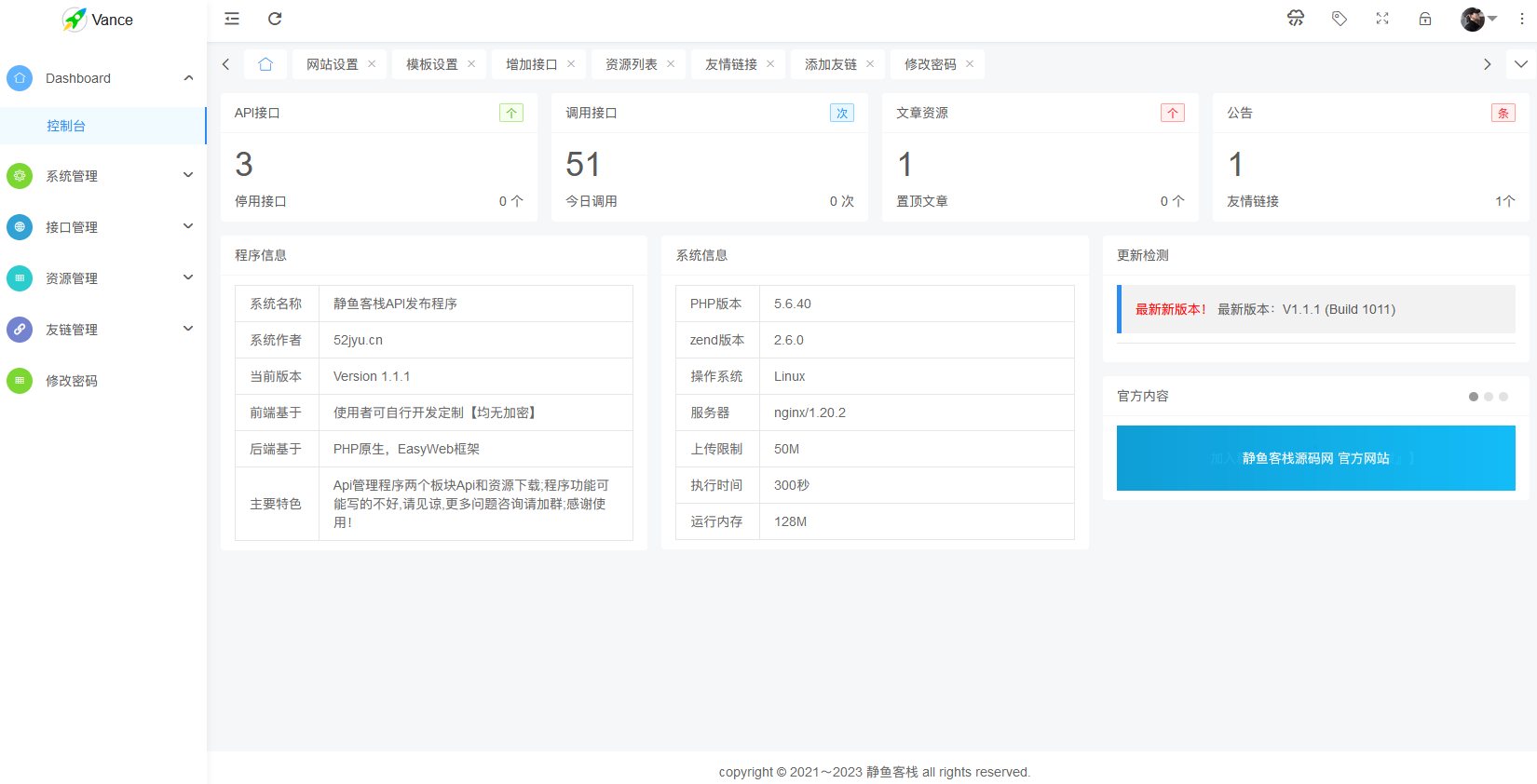Viewport: 1537px width, 784px height.
Task: Click the tag icon in the header
Action: [1340, 19]
